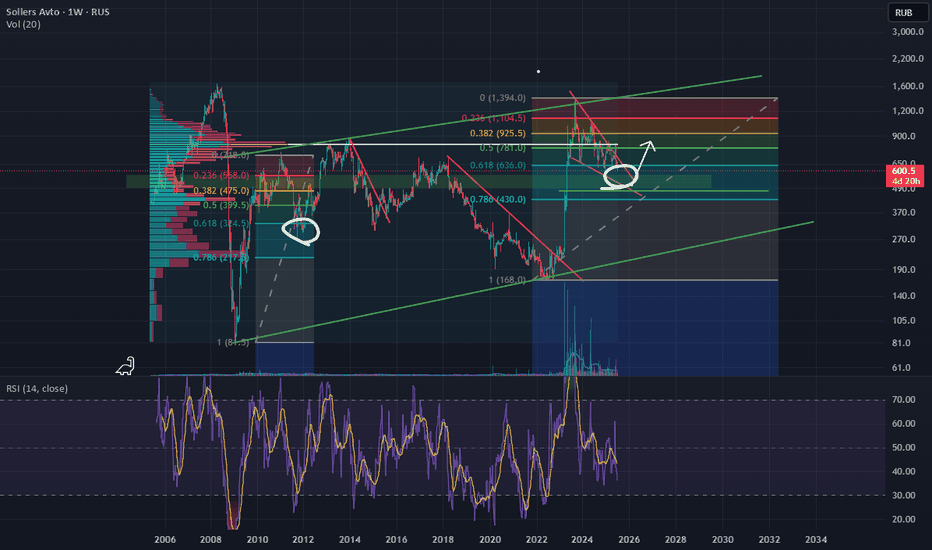This screenshot has height=550, width=932.
Task: Click the 3,000.0 price axis label
Action: [x=908, y=32]
